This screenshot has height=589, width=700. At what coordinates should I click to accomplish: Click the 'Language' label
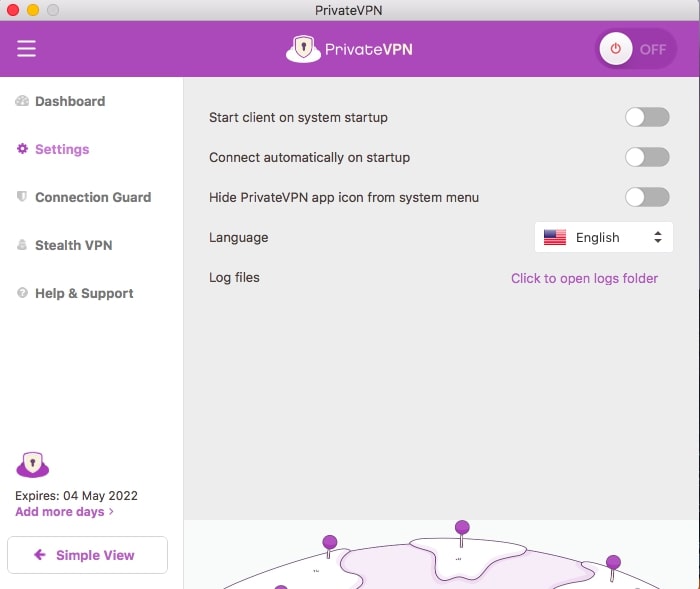[x=239, y=238]
